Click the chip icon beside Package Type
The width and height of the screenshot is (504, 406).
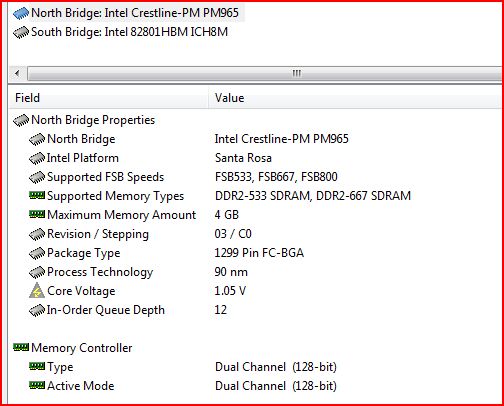pos(37,253)
